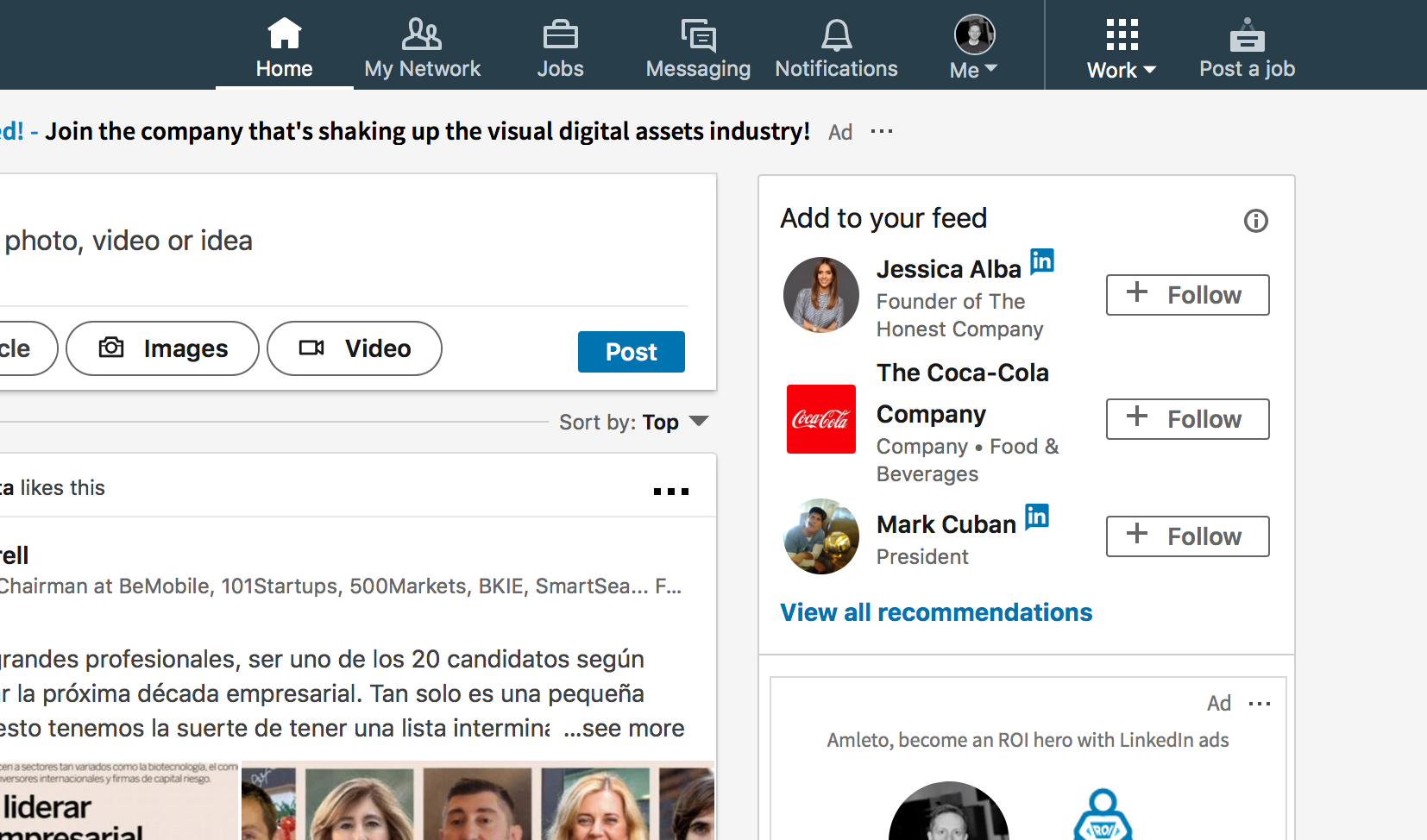
Task: Expand post with '...see more'
Action: [624, 728]
